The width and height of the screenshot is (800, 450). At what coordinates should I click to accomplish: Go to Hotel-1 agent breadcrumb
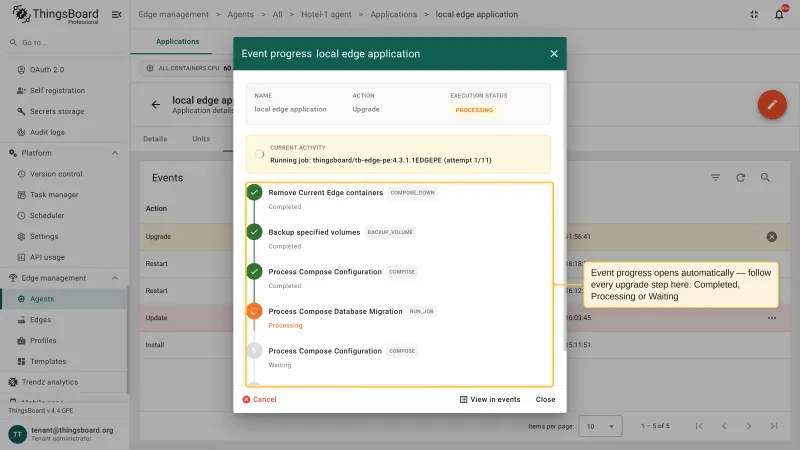(x=326, y=14)
